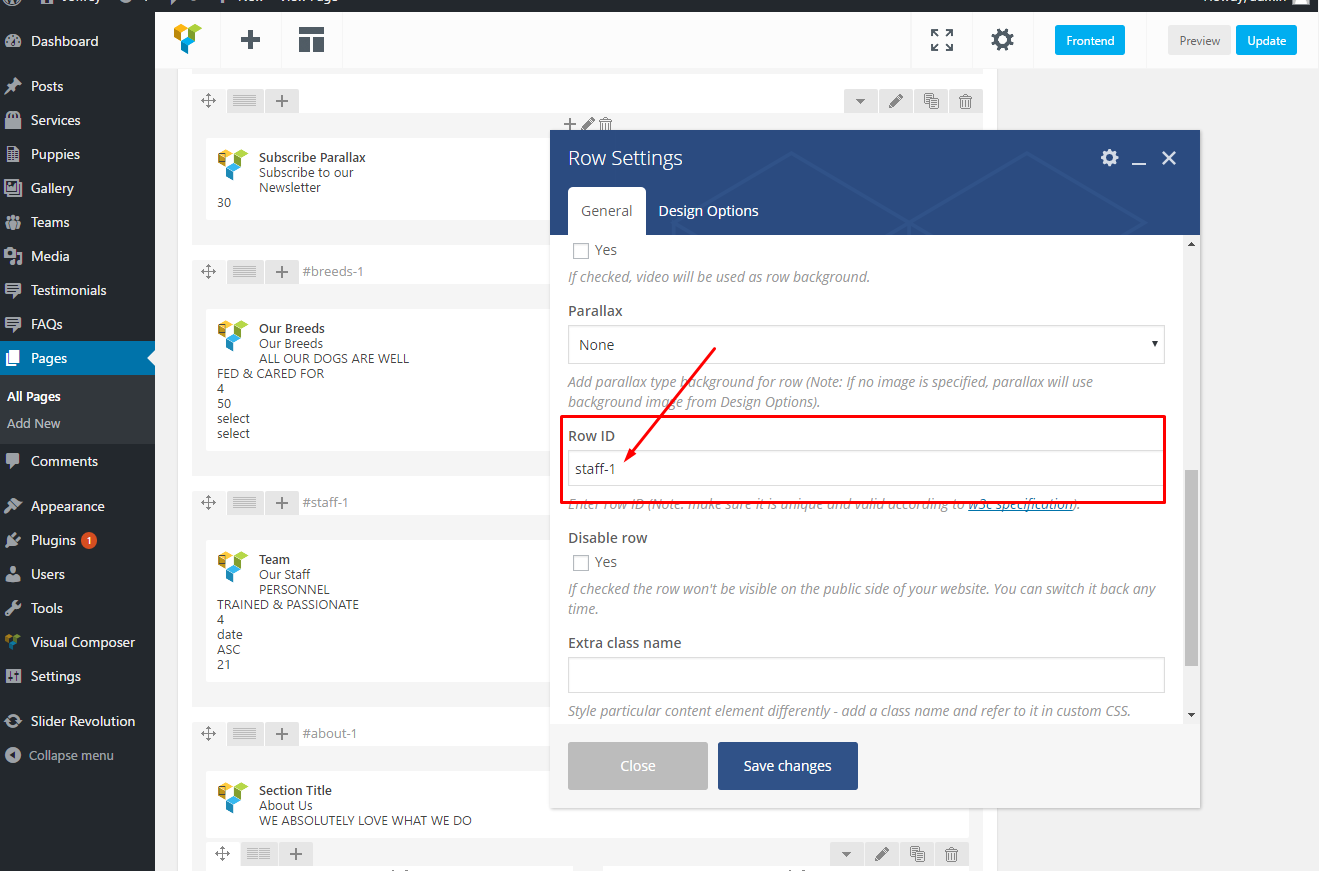1319x871 pixels.
Task: Open the w3c specification link
Action: click(x=1020, y=505)
